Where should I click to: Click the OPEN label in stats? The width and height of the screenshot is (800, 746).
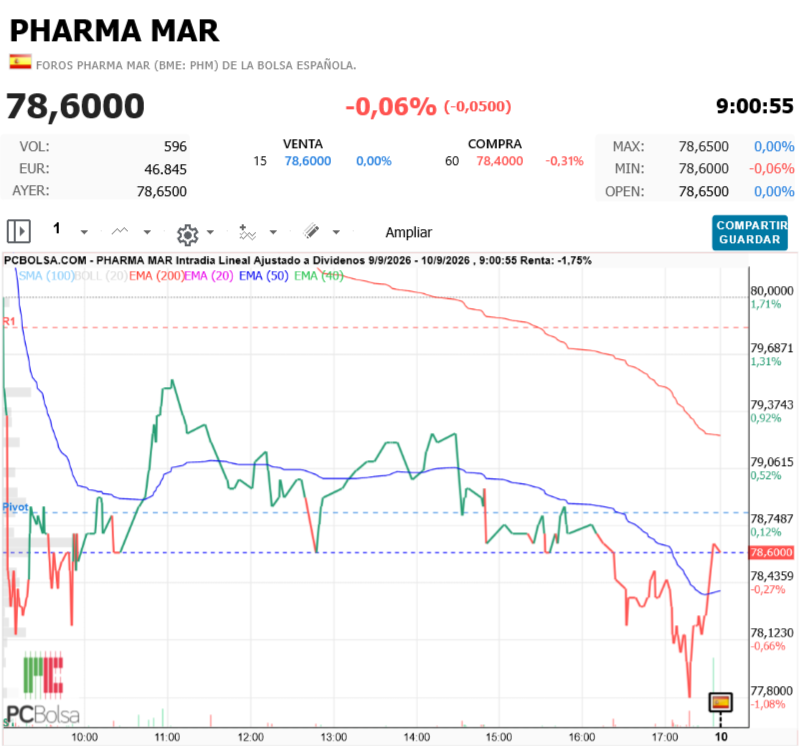point(624,192)
